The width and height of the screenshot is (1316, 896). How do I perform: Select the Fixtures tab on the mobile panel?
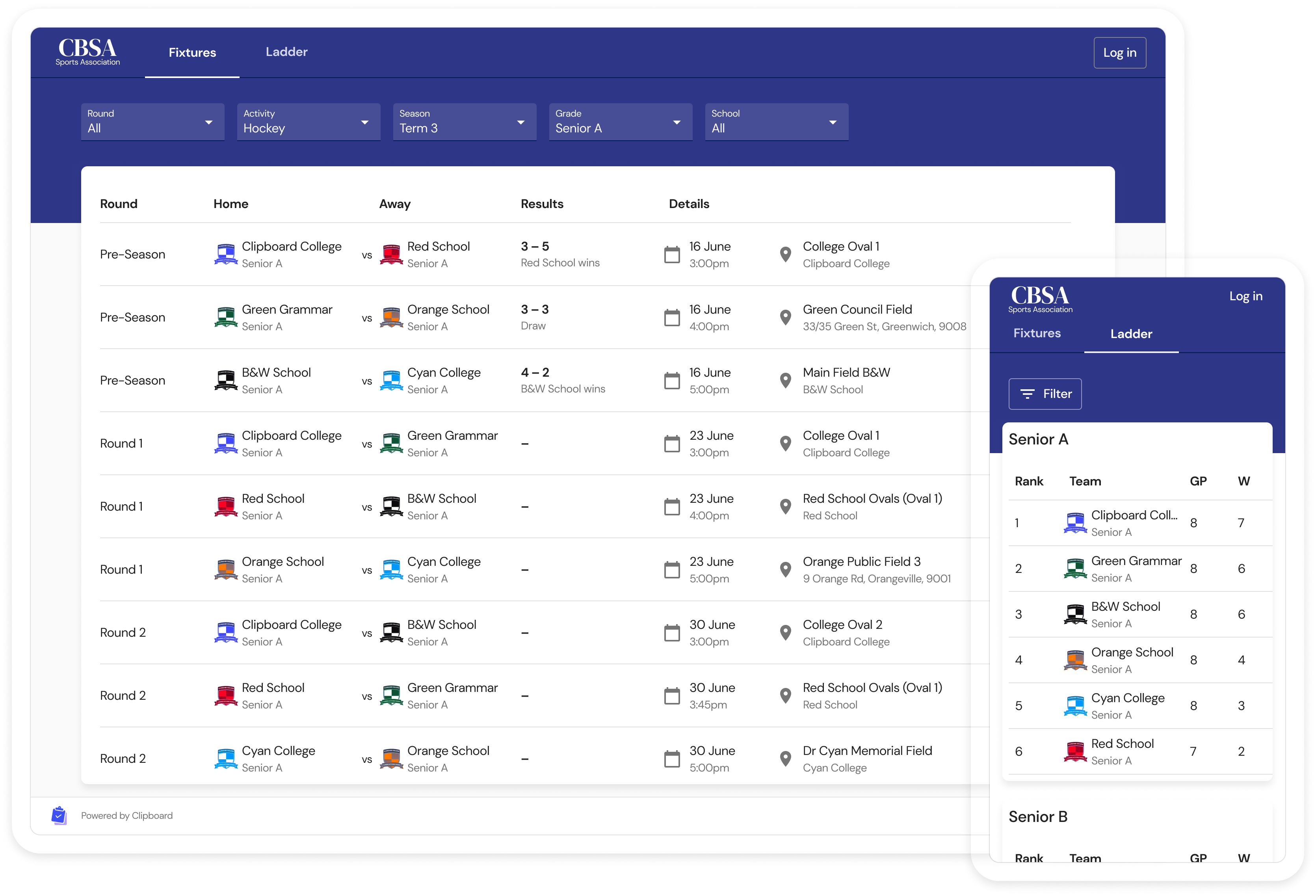coord(1037,333)
